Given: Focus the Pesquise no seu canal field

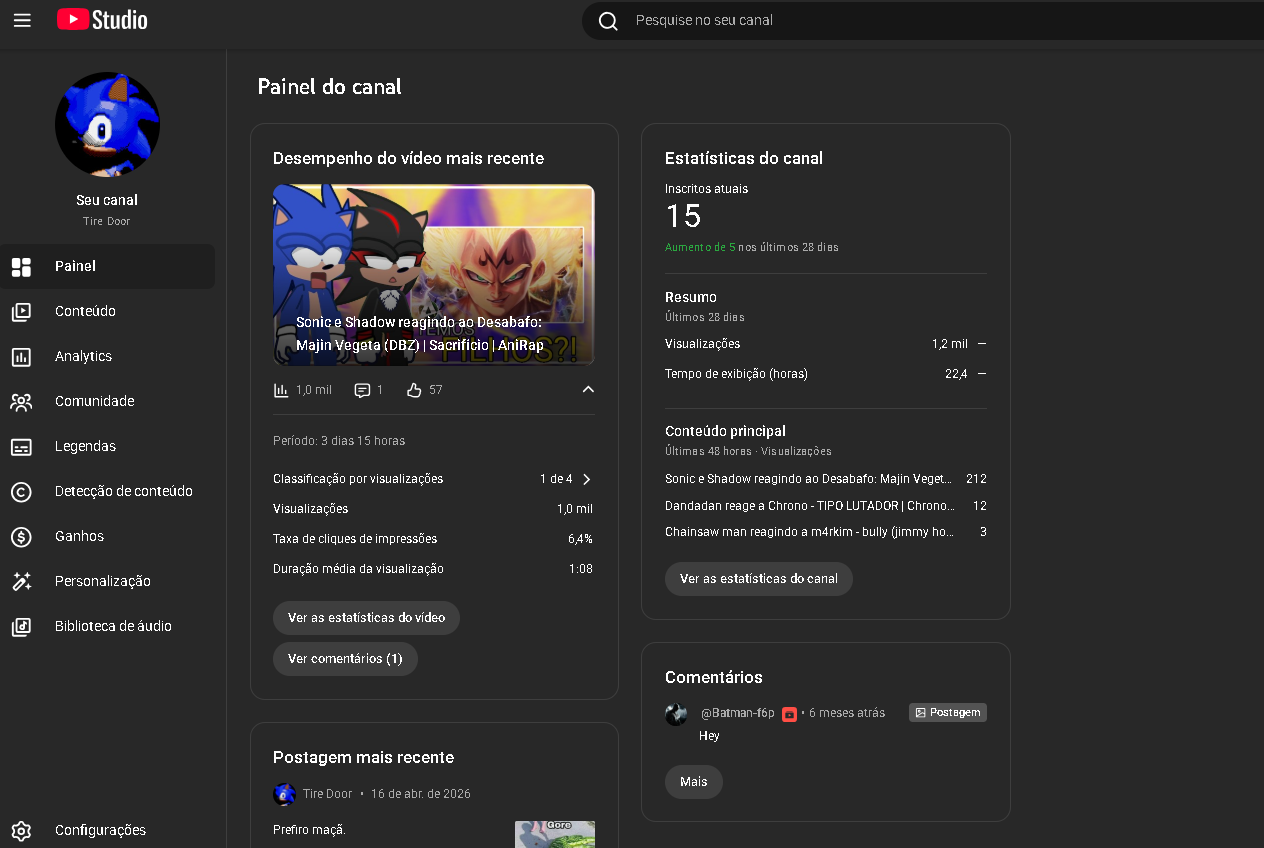Looking at the screenshot, I should pos(900,20).
